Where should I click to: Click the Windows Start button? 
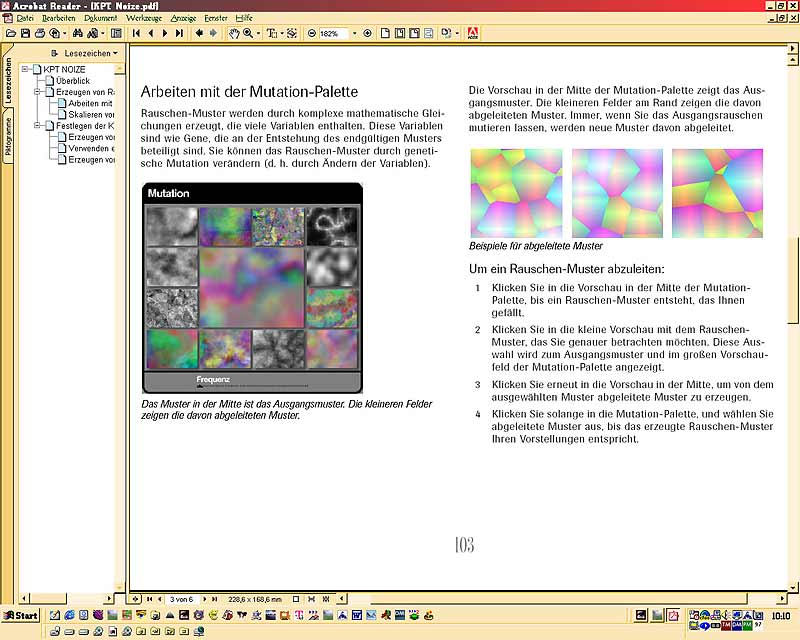pyautogui.click(x=21, y=615)
